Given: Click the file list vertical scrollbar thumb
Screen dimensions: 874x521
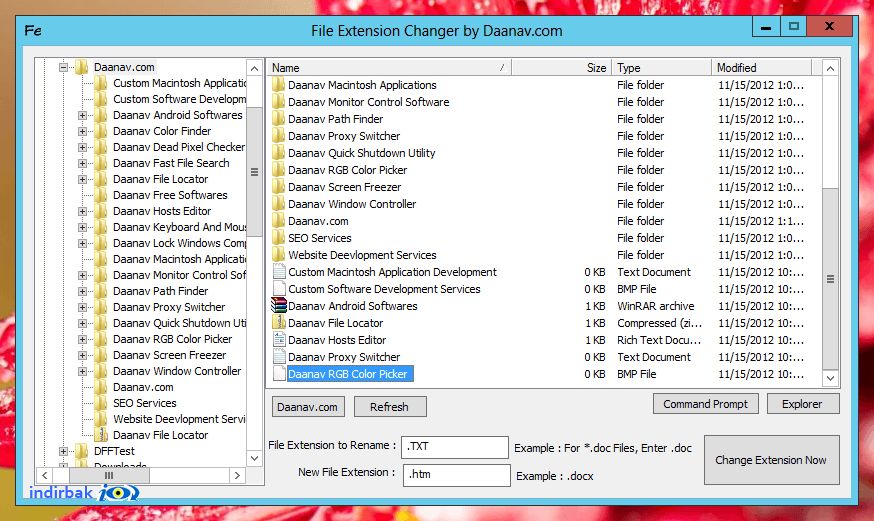Looking at the screenshot, I should [831, 279].
